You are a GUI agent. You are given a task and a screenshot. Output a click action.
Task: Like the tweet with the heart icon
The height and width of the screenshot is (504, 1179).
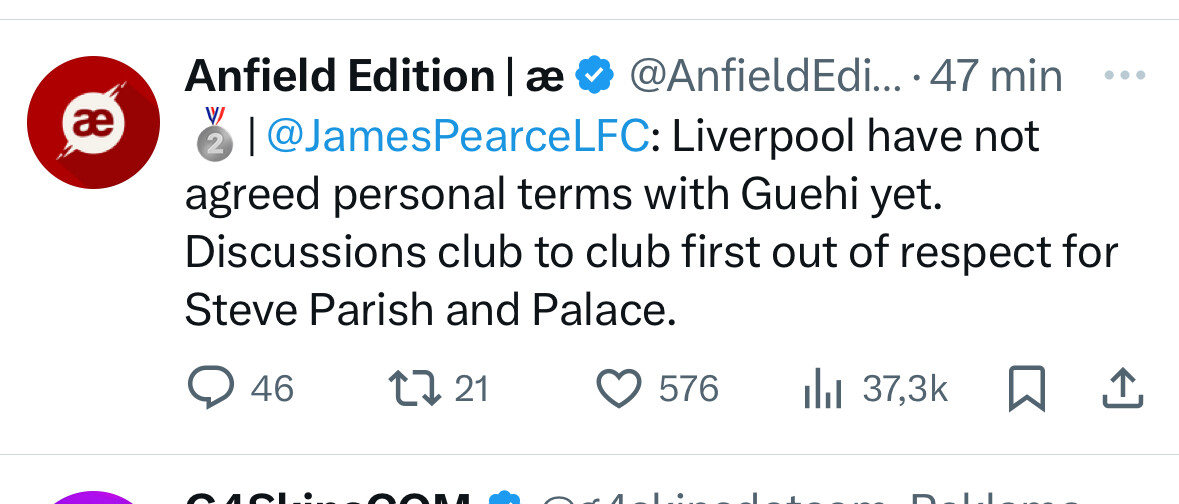pyautogui.click(x=618, y=388)
